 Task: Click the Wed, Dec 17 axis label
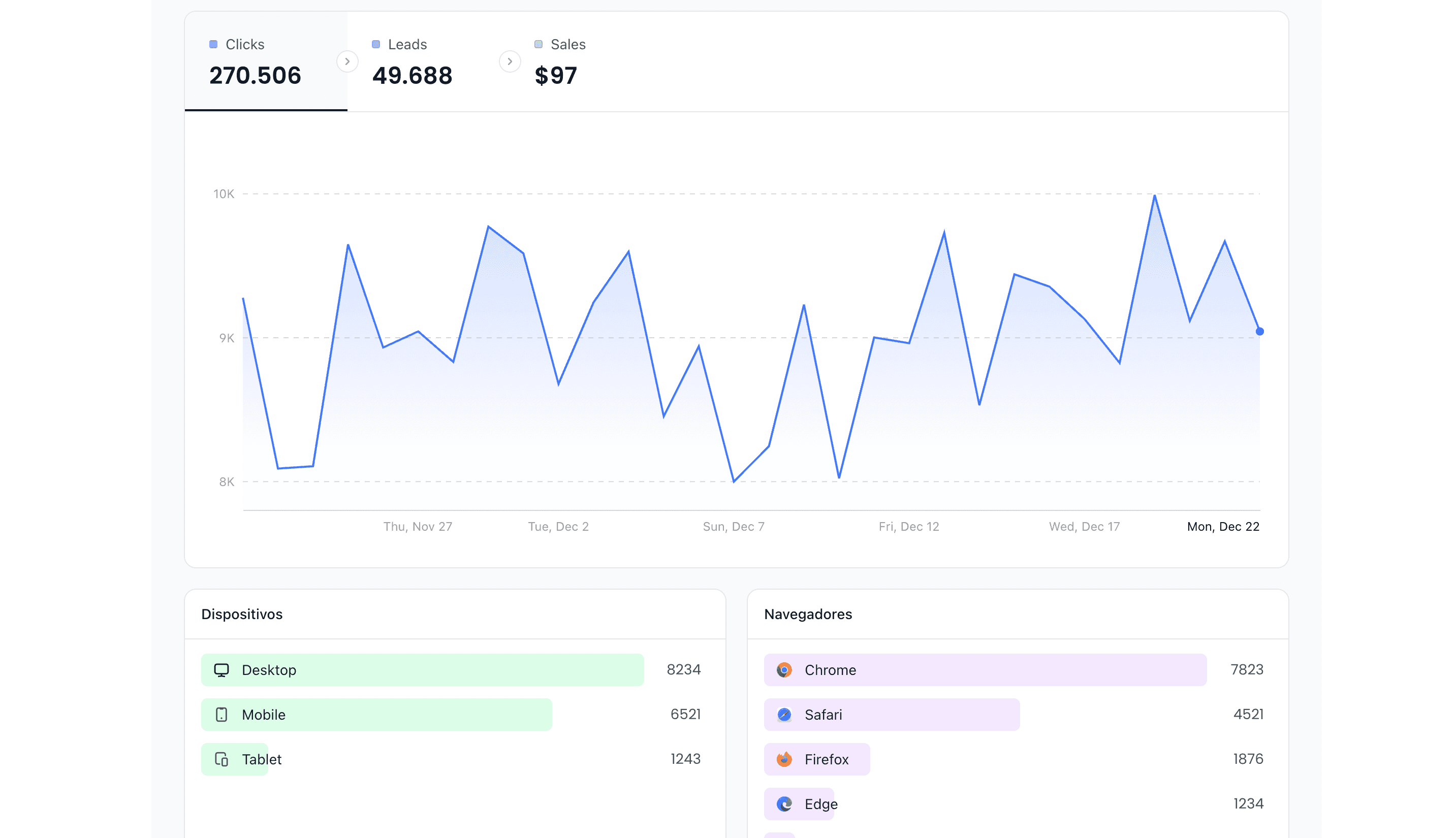coord(1084,527)
